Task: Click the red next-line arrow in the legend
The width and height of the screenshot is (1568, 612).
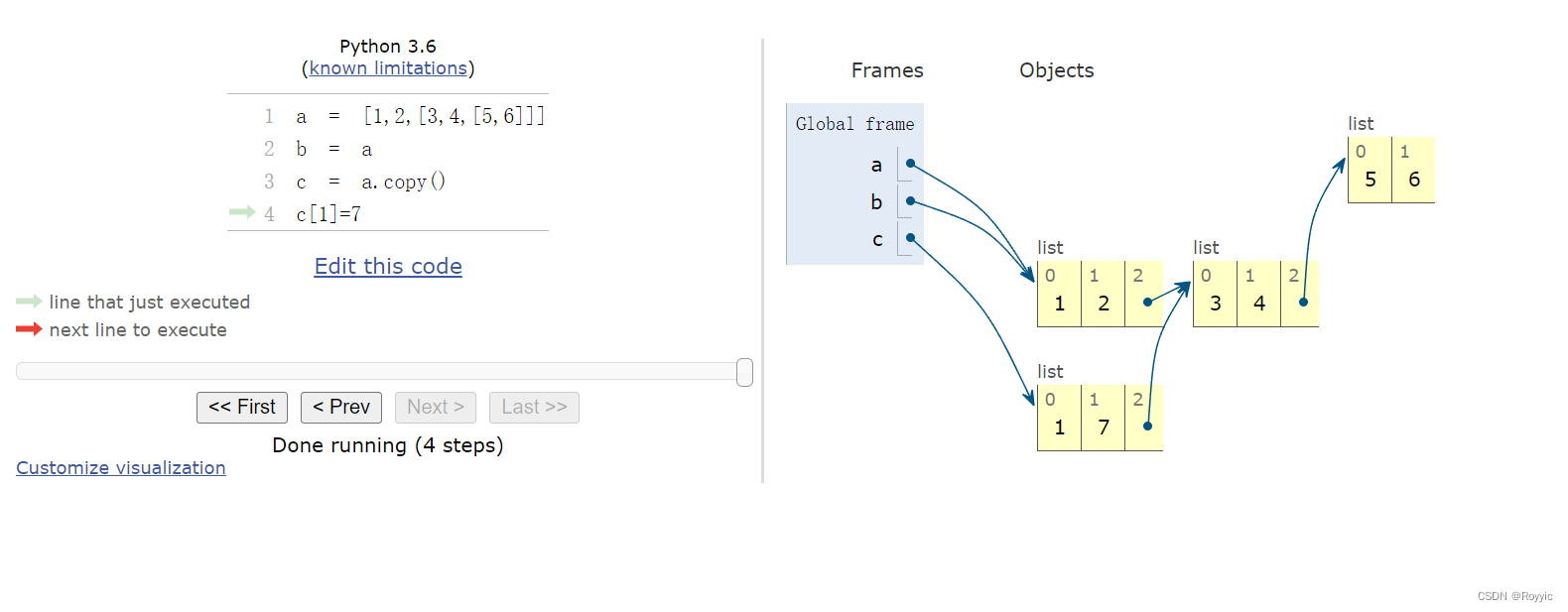Action: (29, 328)
